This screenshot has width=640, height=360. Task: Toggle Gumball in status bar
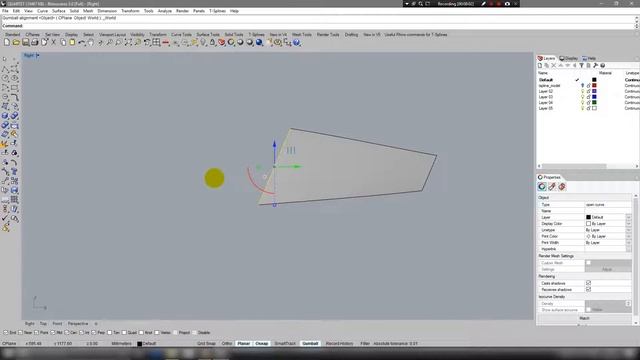click(310, 344)
